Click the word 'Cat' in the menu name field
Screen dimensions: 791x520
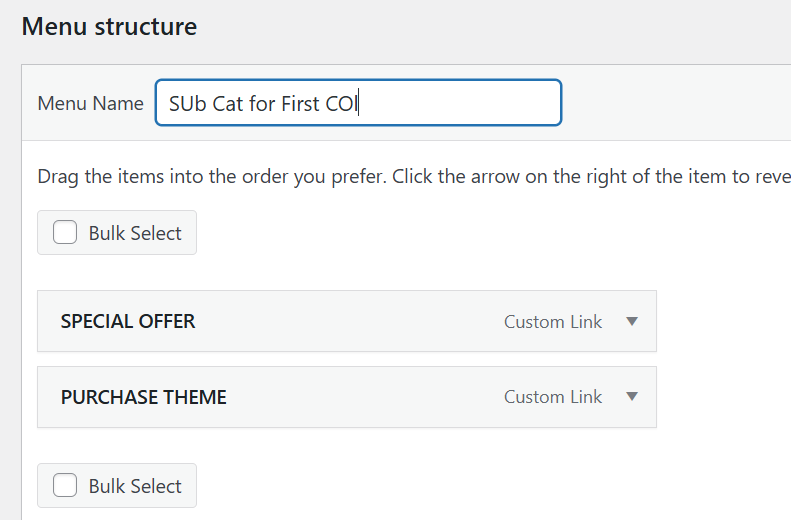(x=228, y=103)
